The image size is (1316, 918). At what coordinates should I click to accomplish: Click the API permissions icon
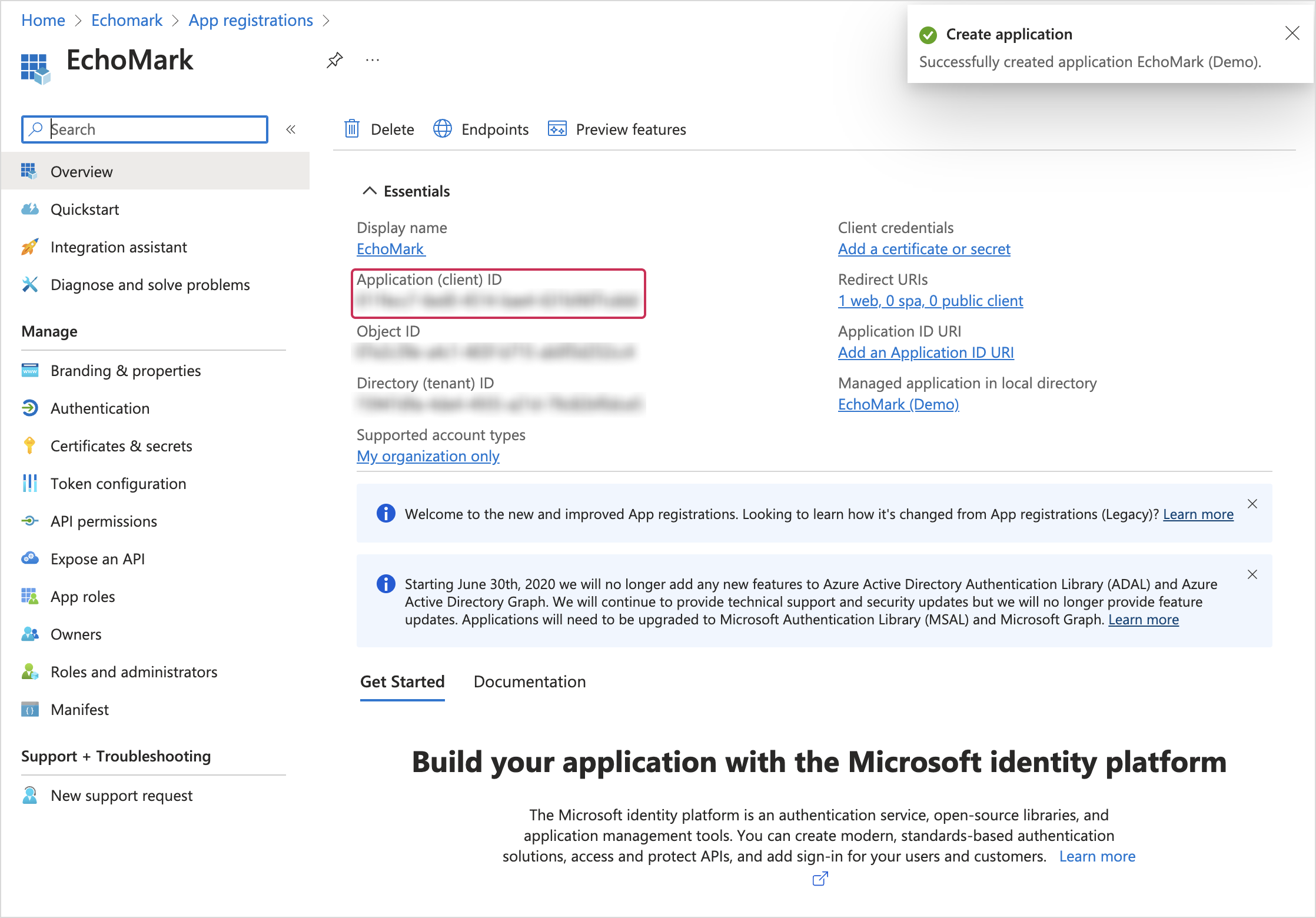coord(29,521)
